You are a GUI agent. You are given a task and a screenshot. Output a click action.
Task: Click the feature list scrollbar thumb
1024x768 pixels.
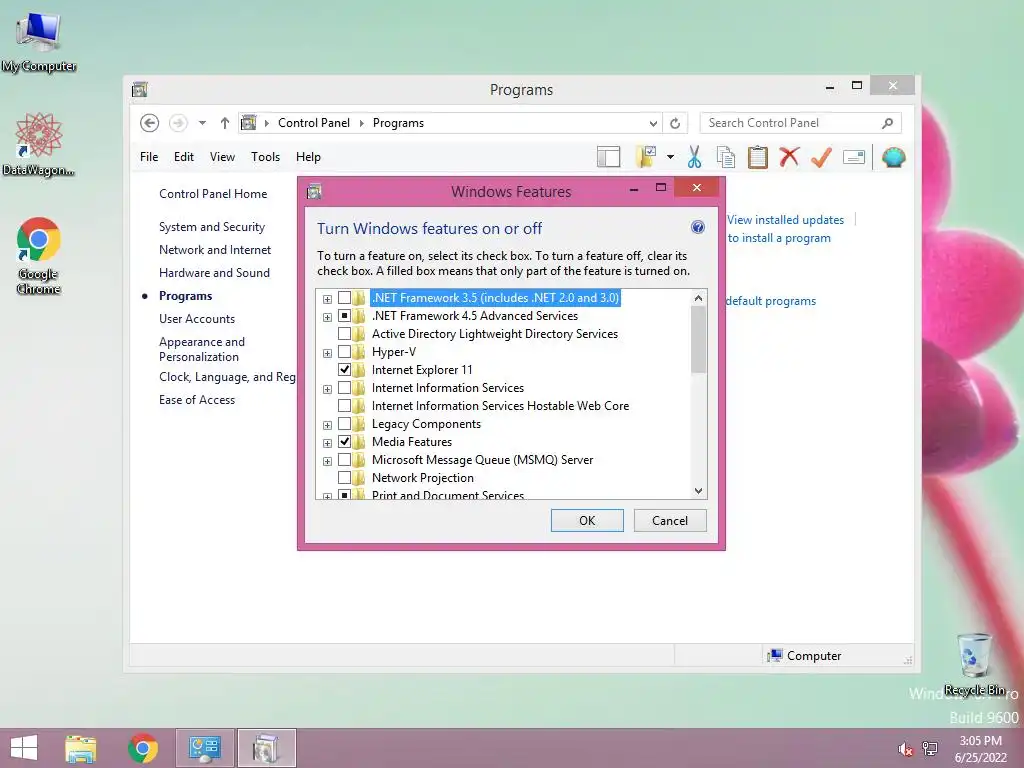[x=698, y=340]
